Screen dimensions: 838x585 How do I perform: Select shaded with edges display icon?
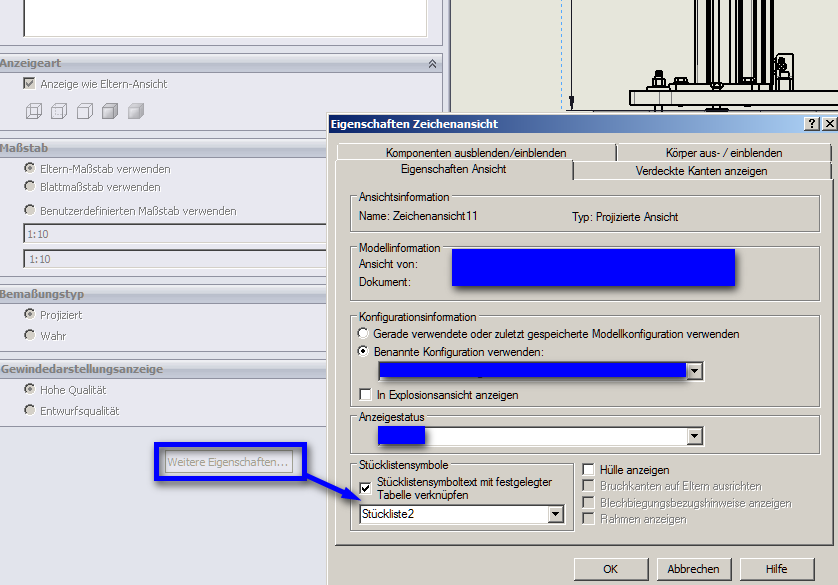click(110, 111)
